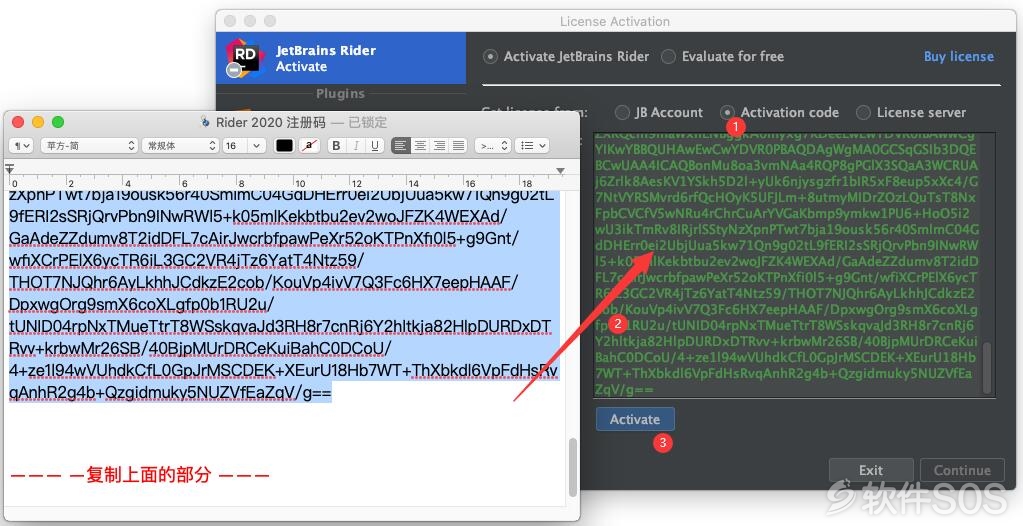Open the line spacing dropdown
1023x526 pixels.
pyautogui.click(x=493, y=146)
